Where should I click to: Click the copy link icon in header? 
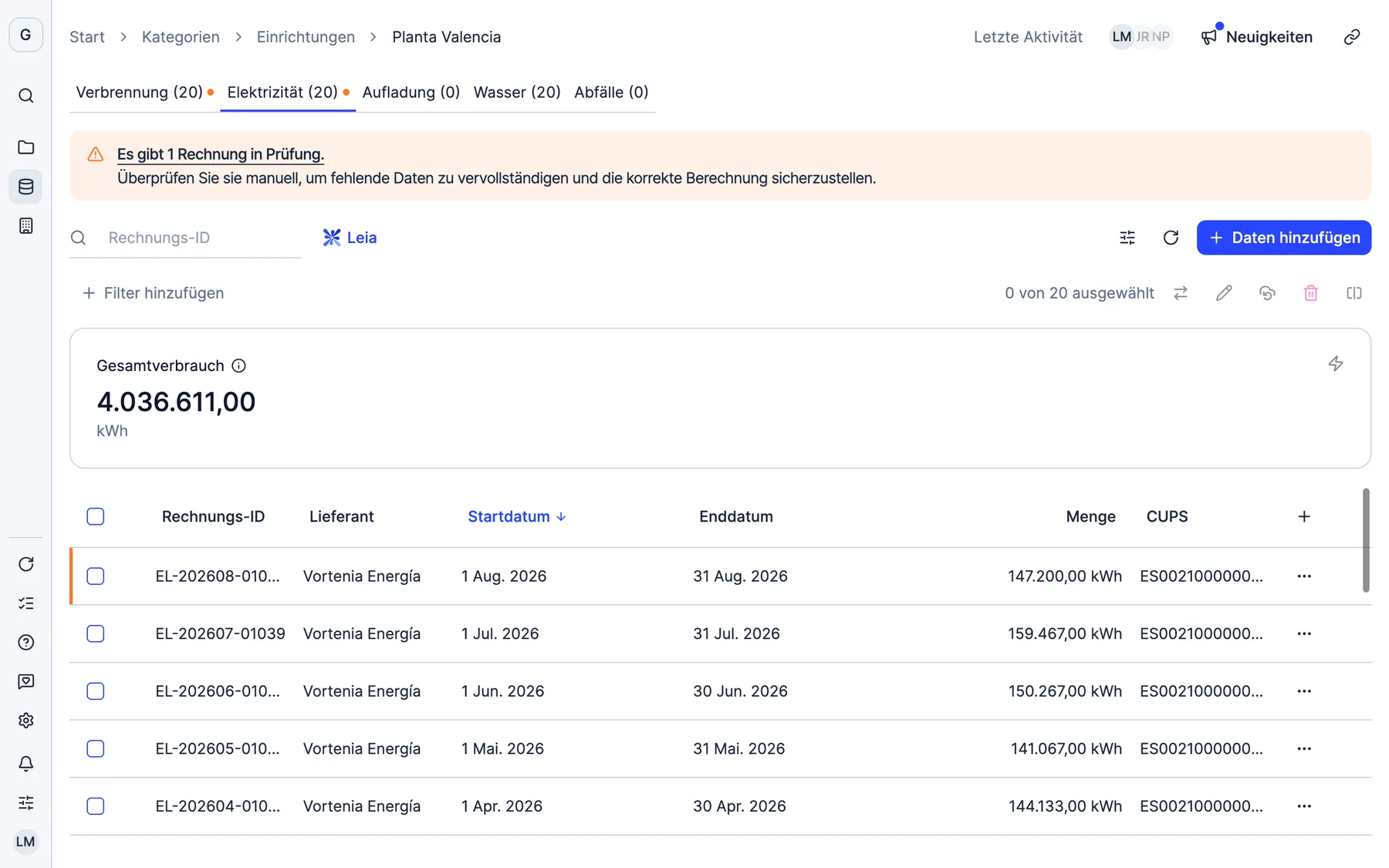1352,37
